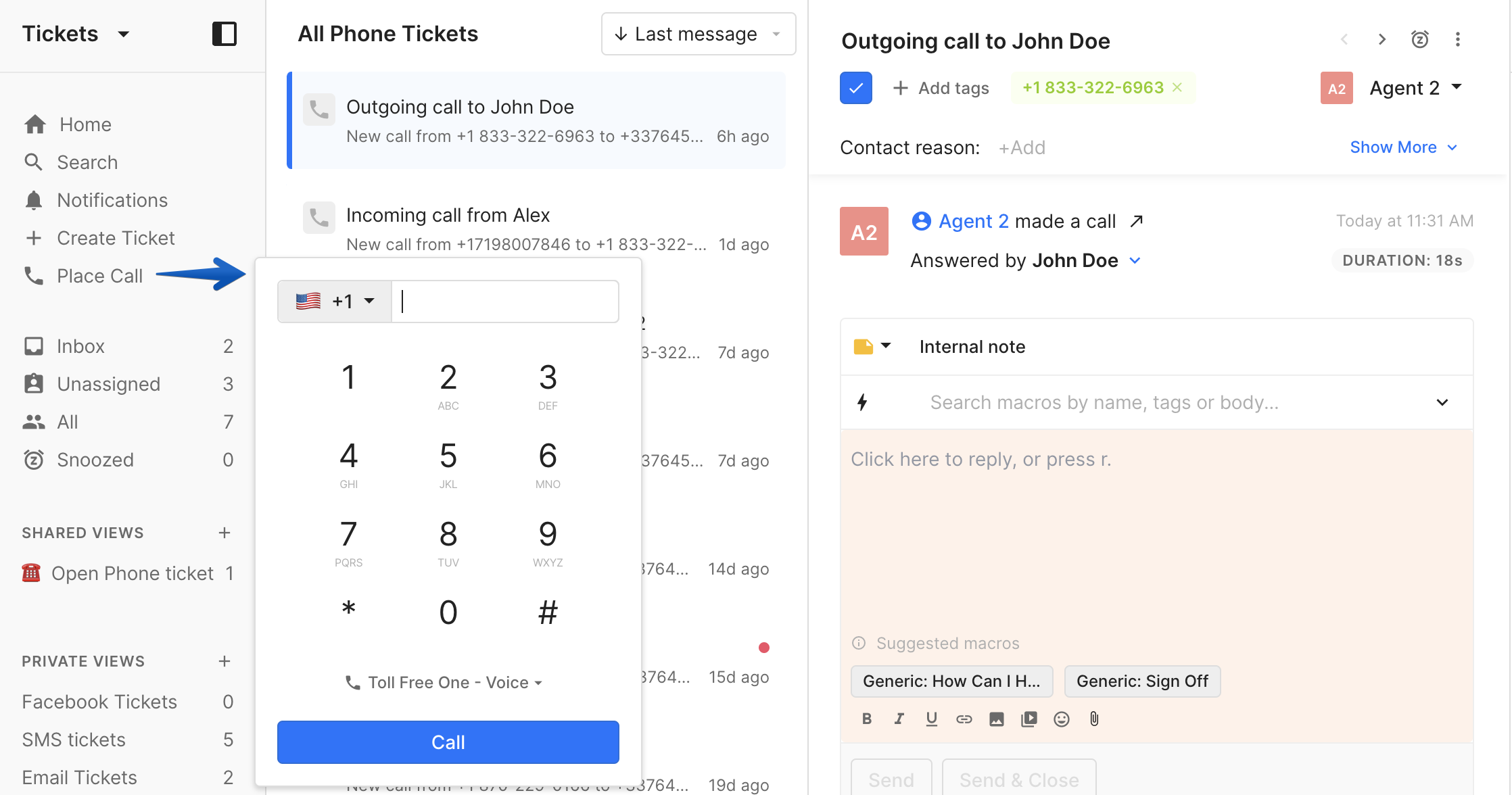The image size is (1512, 795).
Task: Click the phone number input field
Action: point(505,300)
